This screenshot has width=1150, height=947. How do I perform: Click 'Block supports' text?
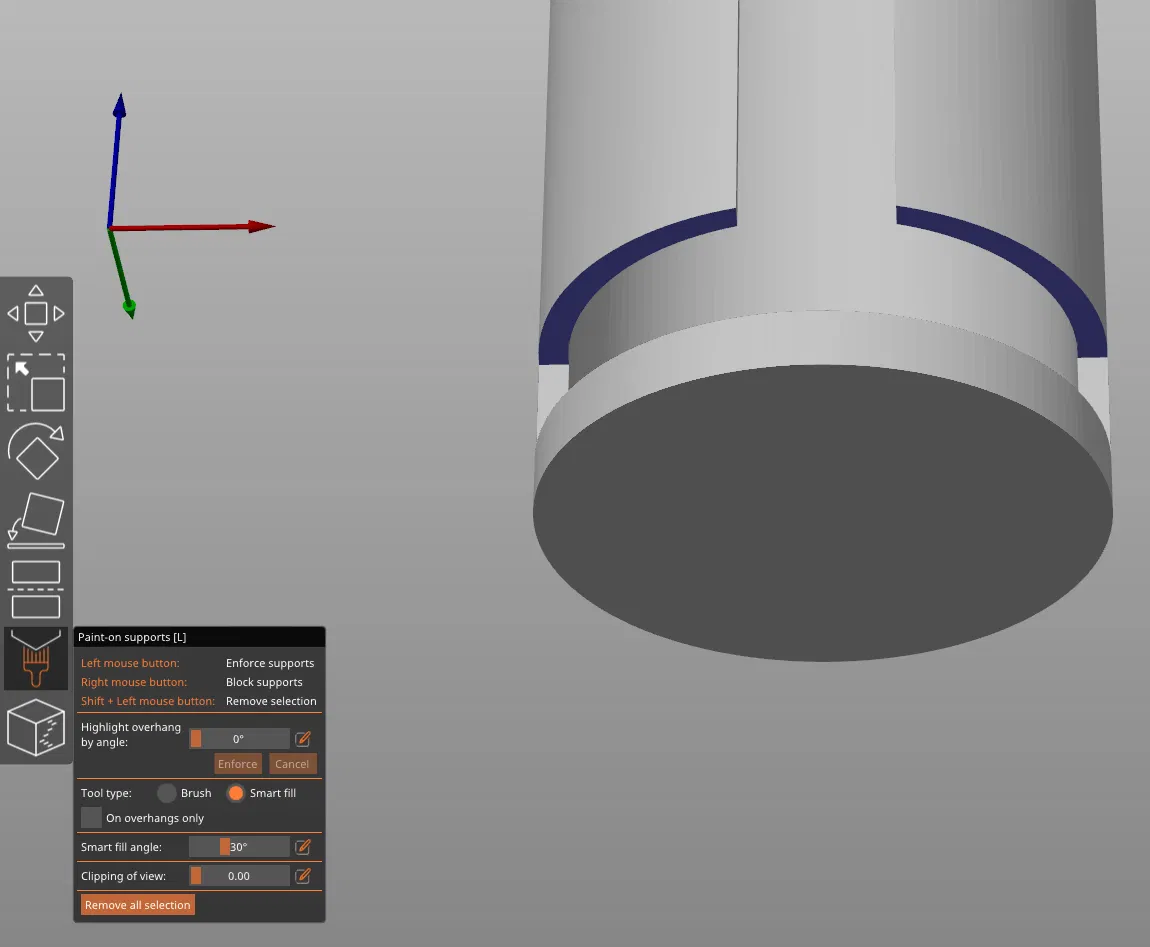[264, 682]
